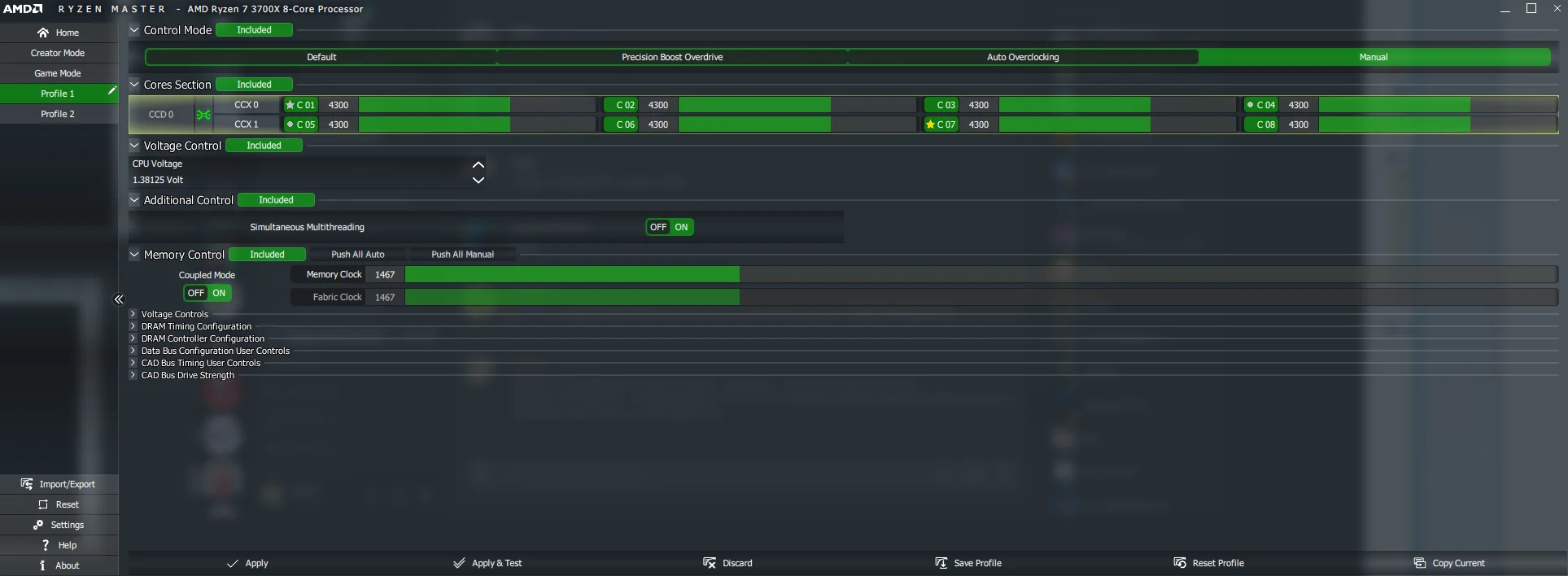Click the Profile 1 edit pencil icon
1568x576 pixels.
(x=111, y=91)
